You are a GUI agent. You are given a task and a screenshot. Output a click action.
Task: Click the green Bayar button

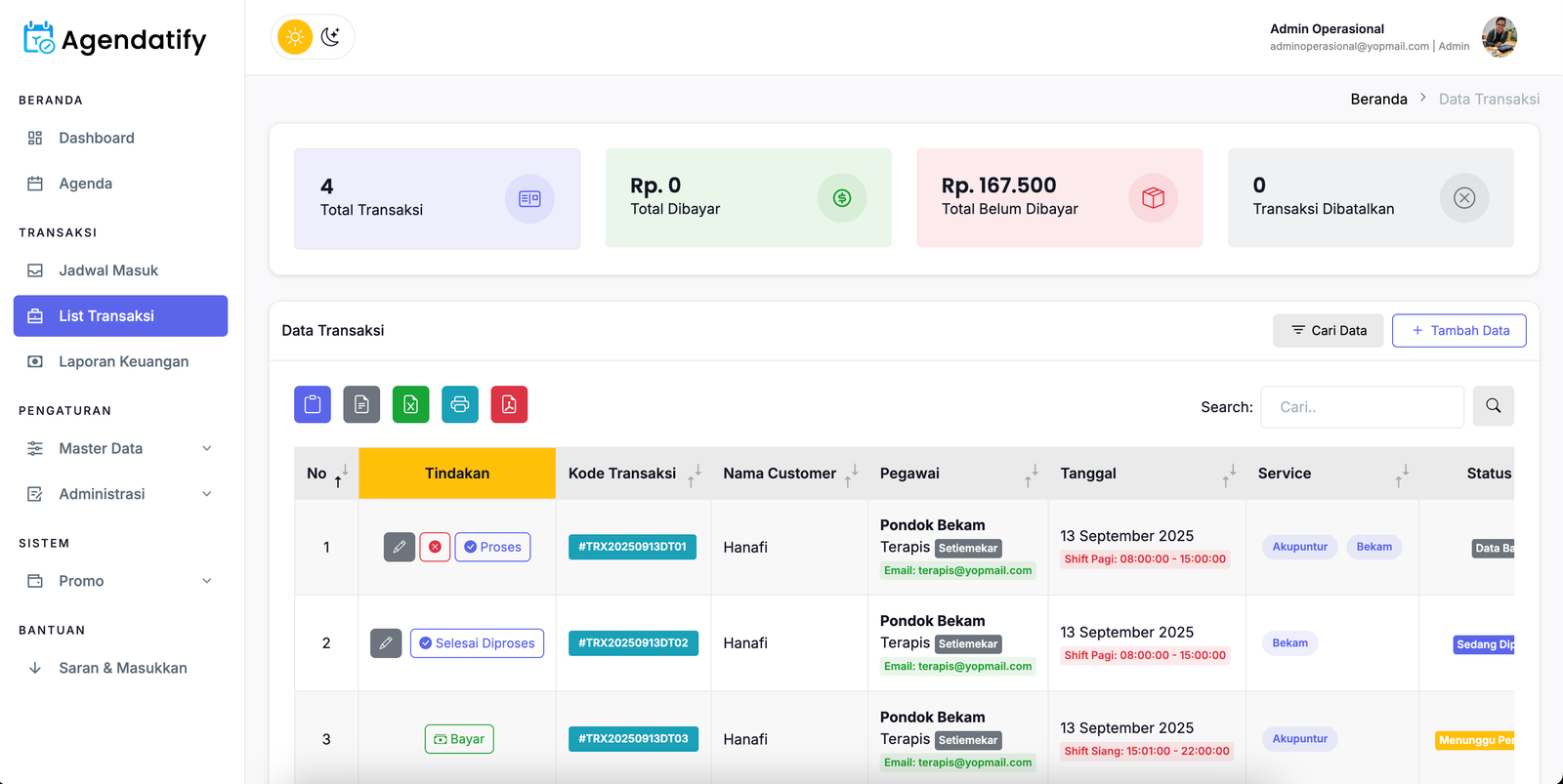(x=459, y=739)
